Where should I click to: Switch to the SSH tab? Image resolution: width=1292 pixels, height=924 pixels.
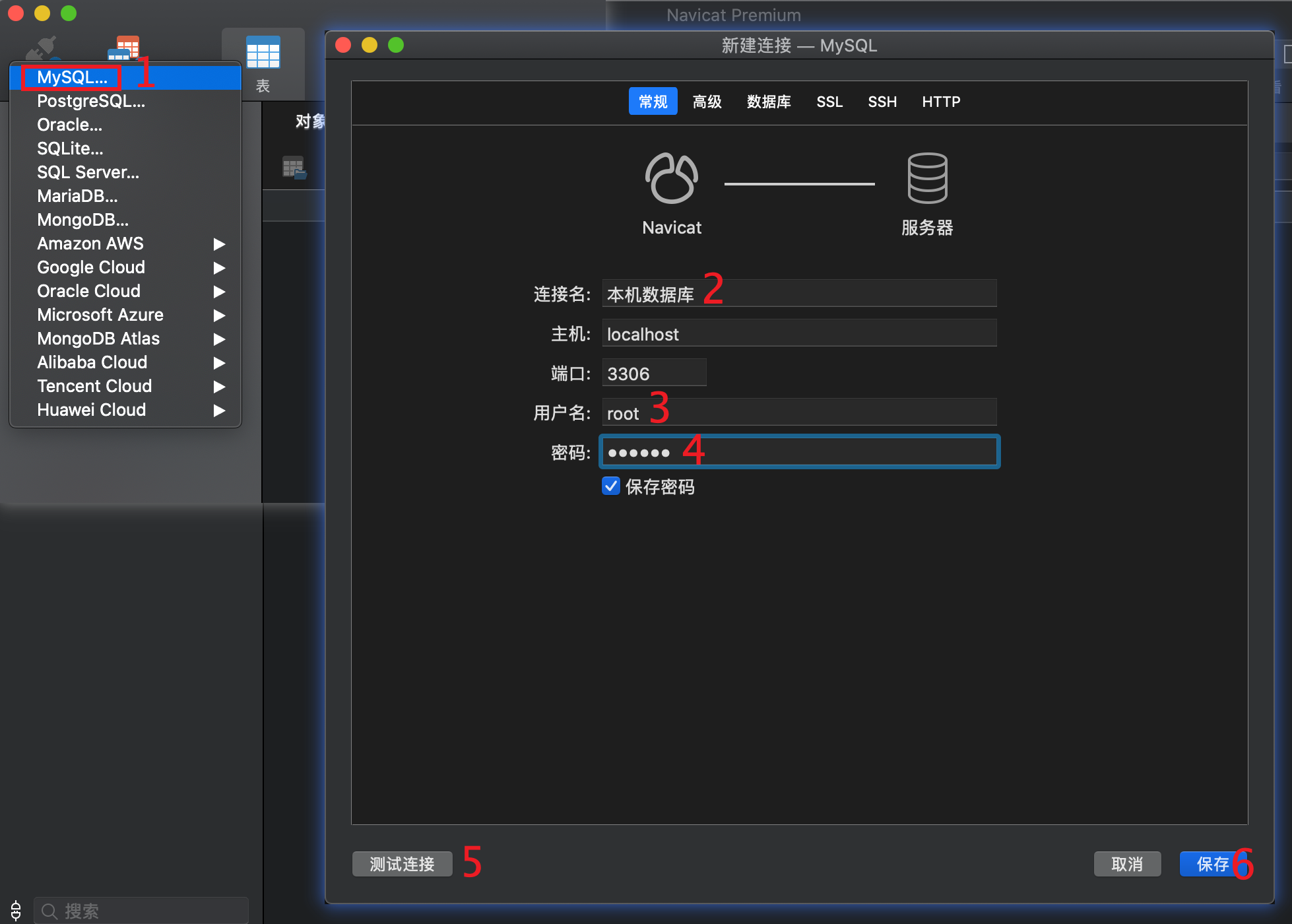click(x=882, y=102)
